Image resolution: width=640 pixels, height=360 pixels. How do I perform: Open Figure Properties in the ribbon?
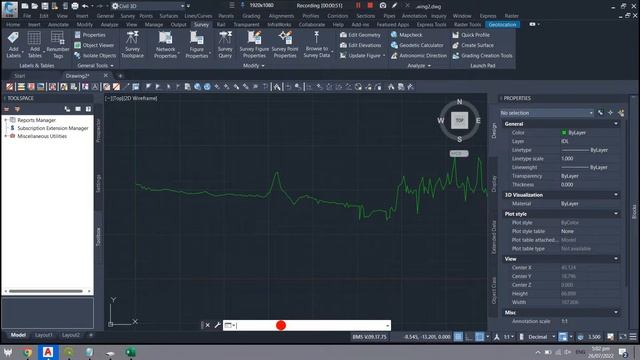197,44
